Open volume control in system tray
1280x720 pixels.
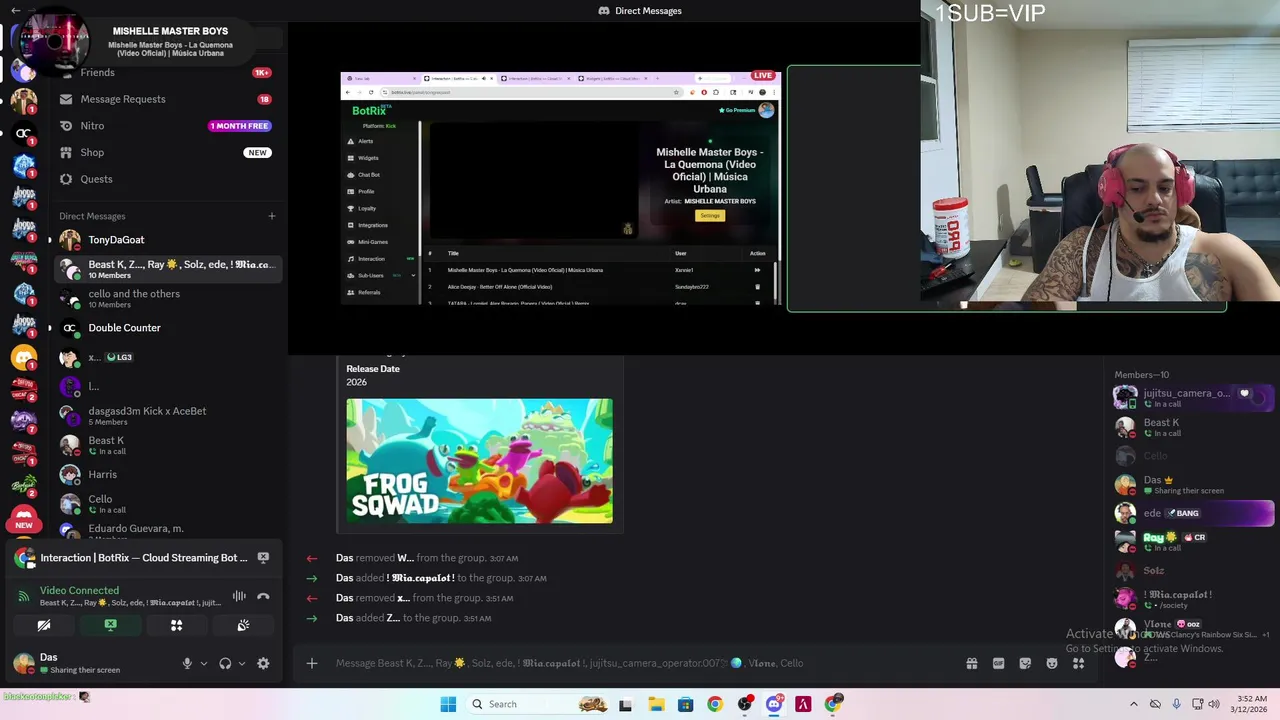(1214, 704)
